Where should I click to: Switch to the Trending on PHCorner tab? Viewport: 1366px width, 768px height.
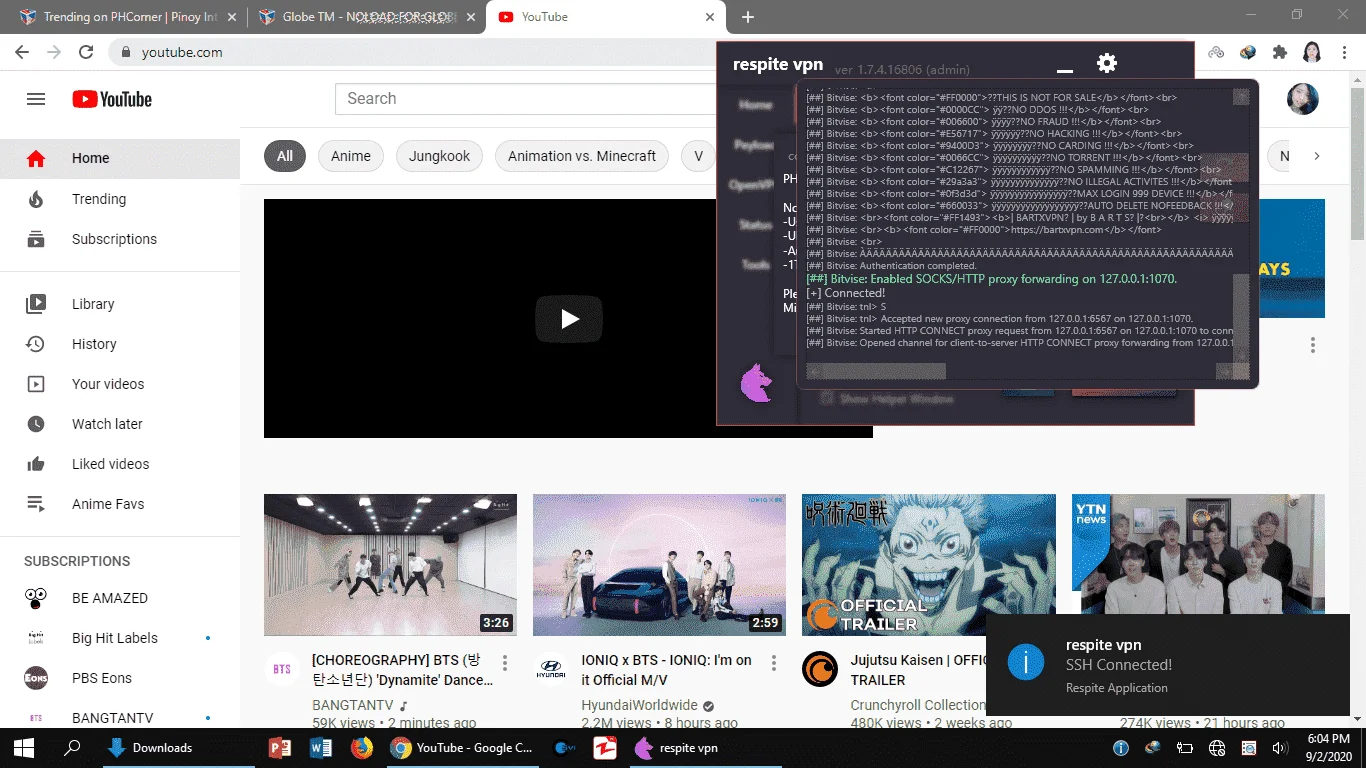131,17
